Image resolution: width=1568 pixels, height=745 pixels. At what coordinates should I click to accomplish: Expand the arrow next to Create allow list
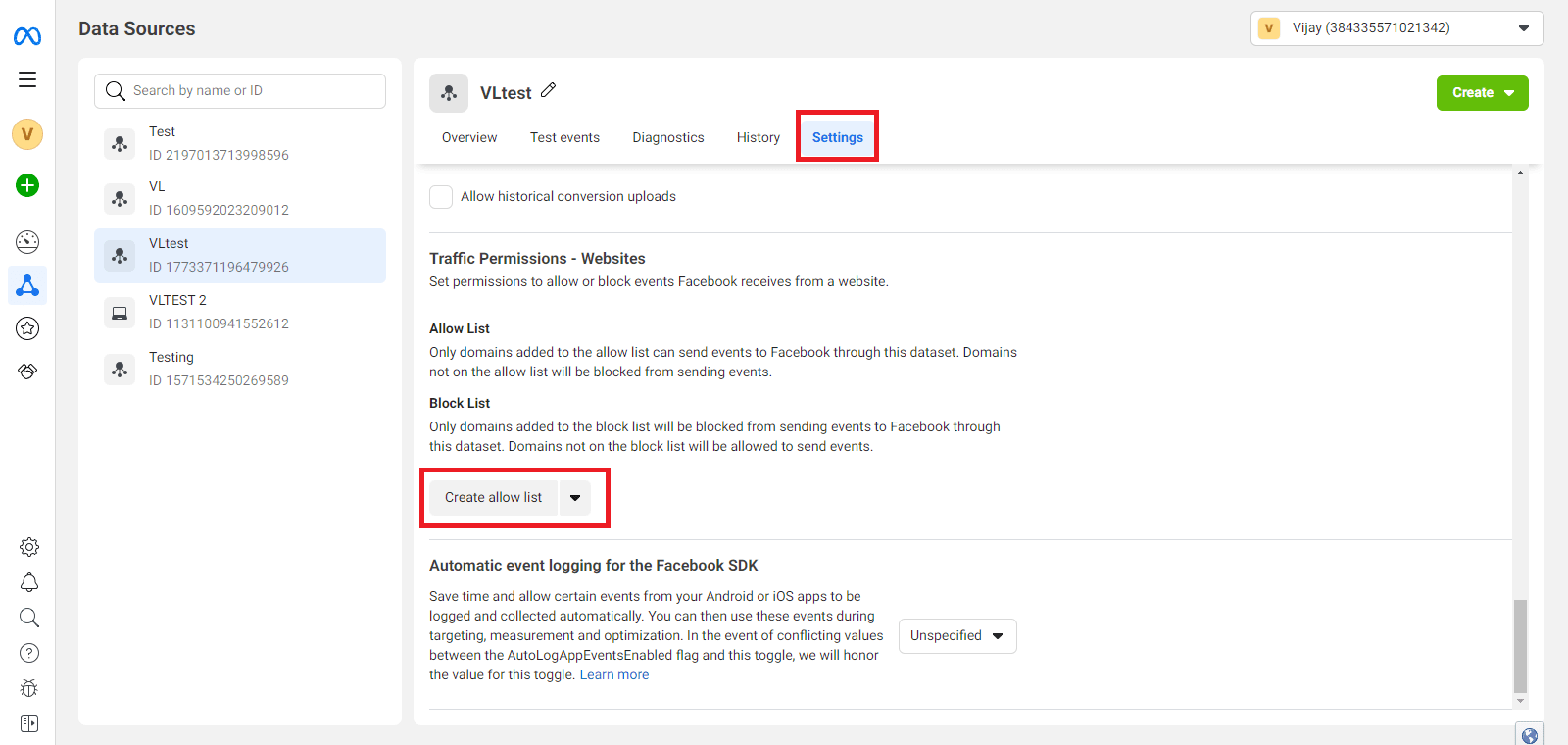(x=575, y=498)
